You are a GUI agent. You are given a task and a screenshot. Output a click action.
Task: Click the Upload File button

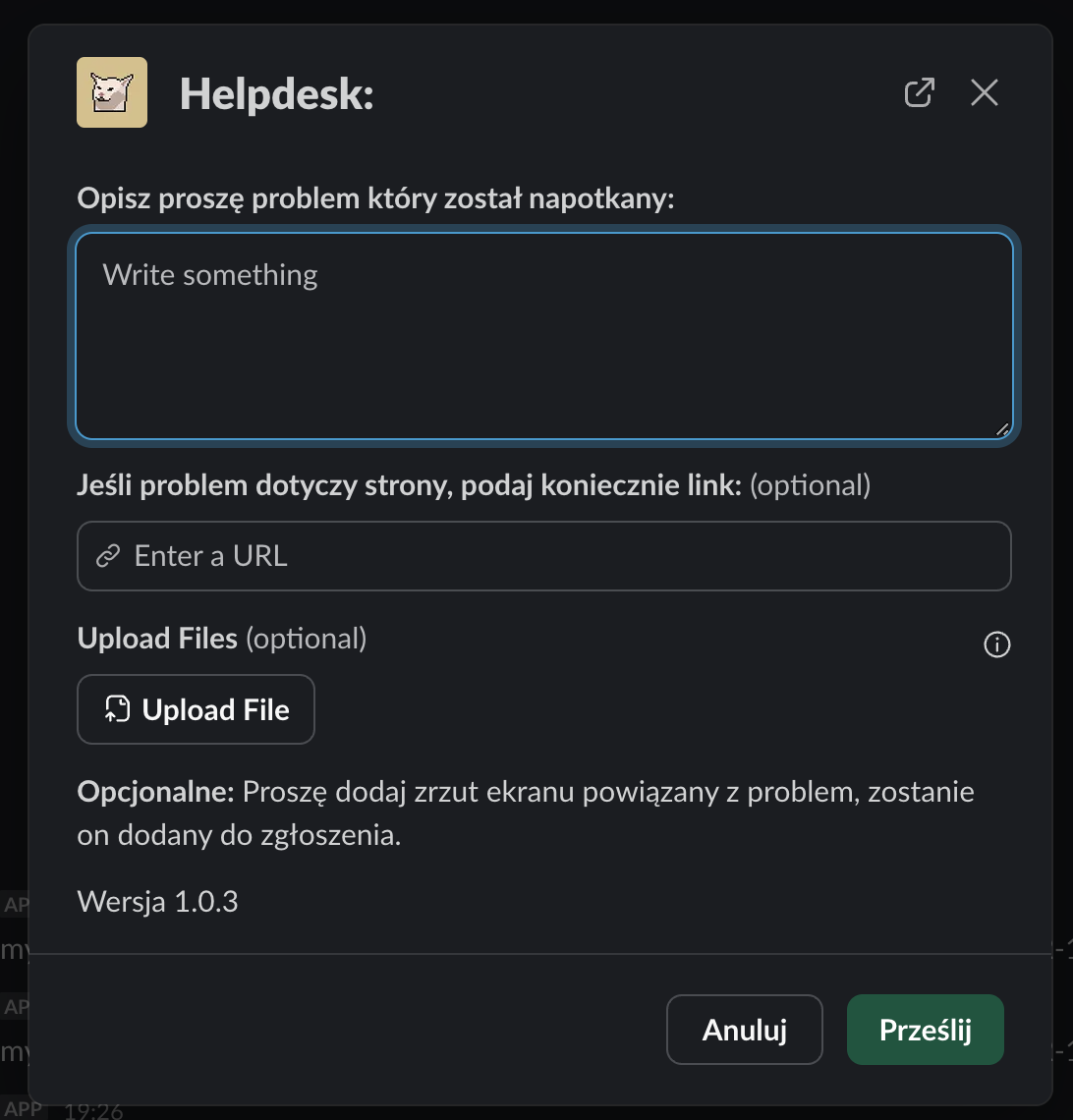coord(196,709)
